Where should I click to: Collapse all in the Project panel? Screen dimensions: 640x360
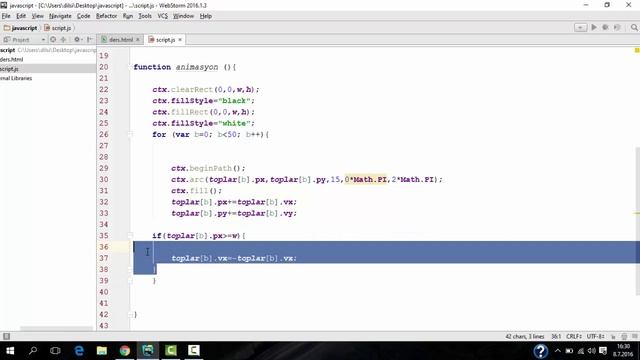click(63, 40)
